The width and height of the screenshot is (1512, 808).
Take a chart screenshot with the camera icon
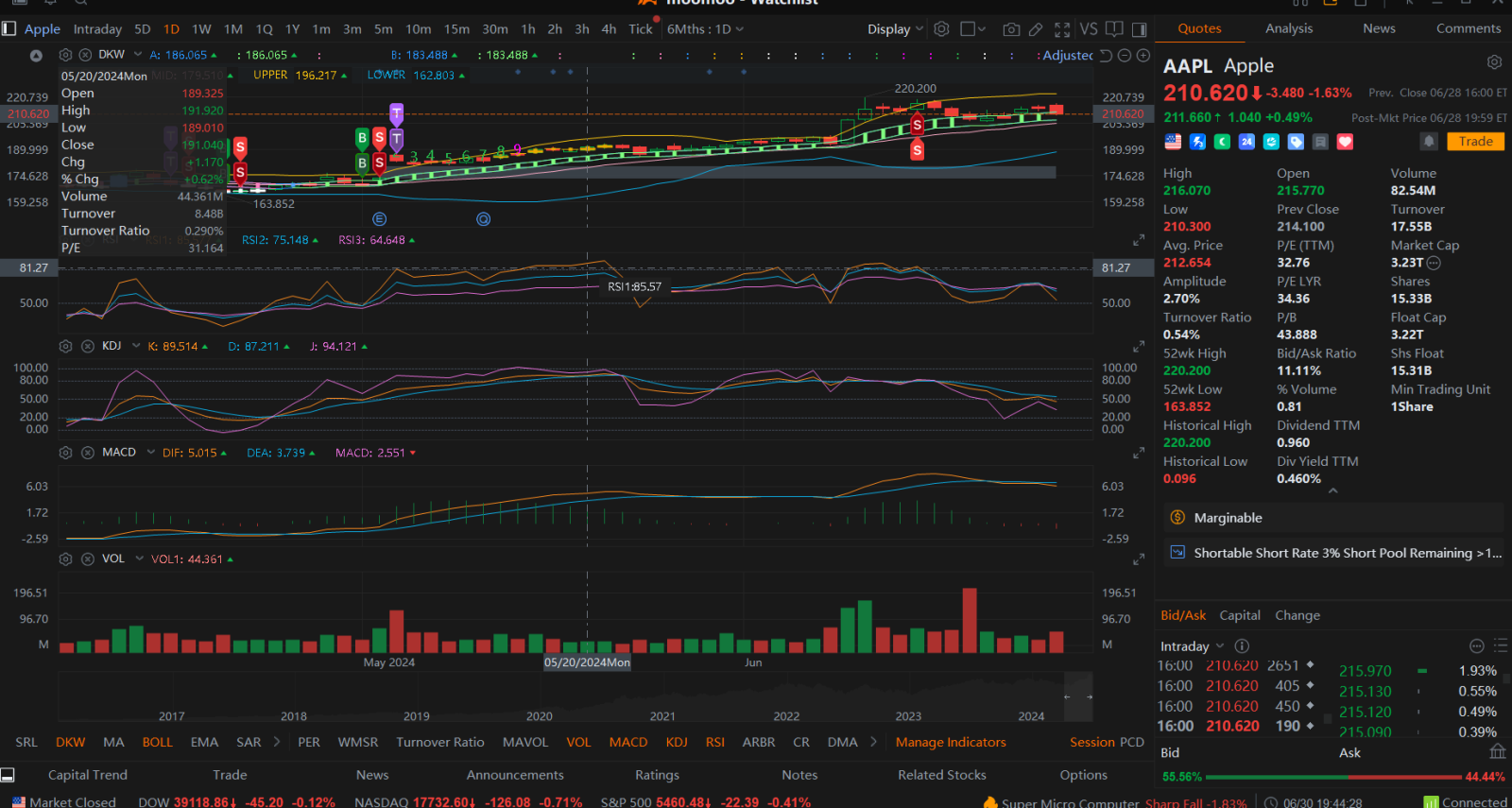coord(1011,29)
